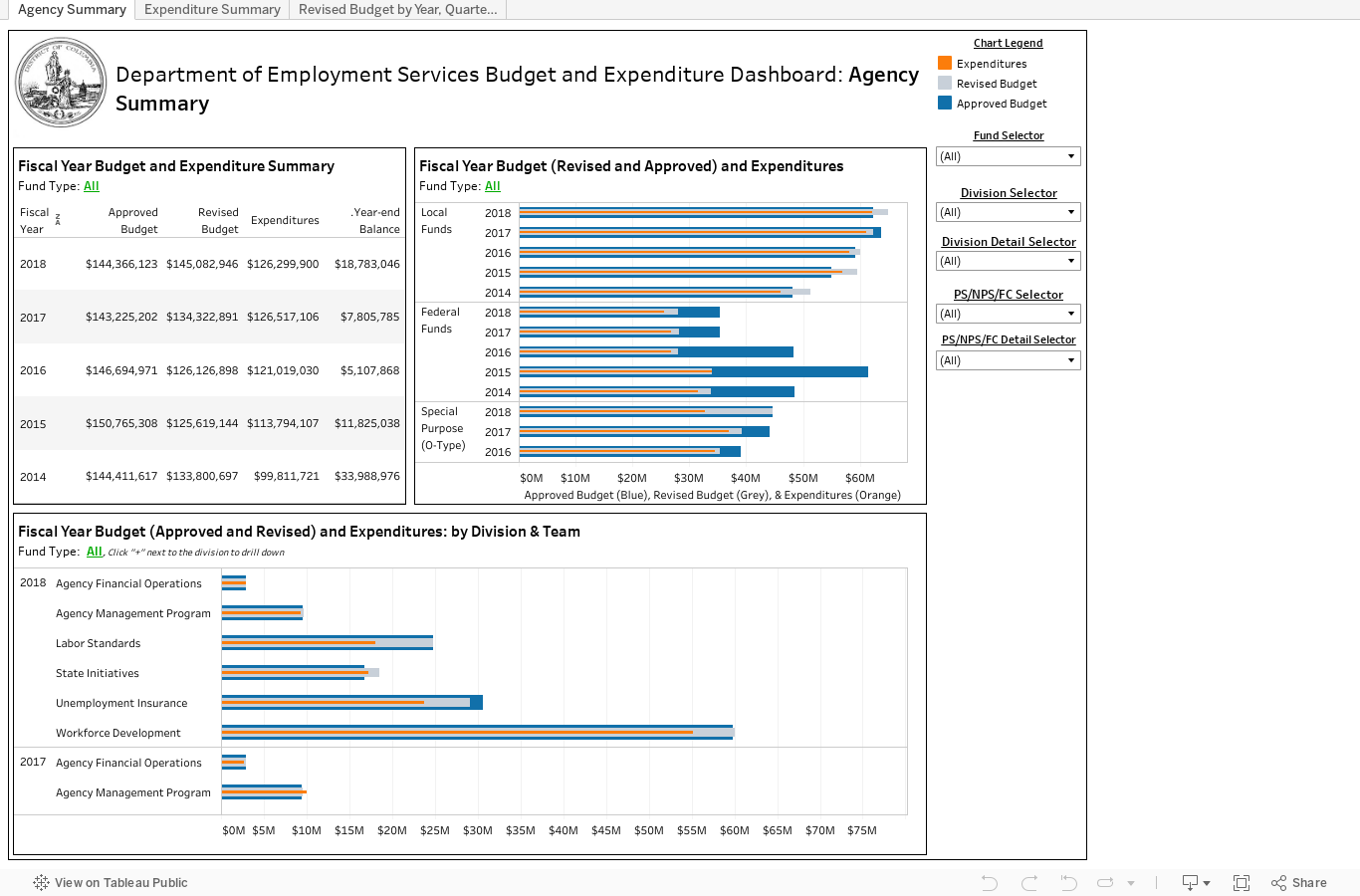This screenshot has width=1360, height=896.
Task: Click the Special Purpose (O-Type) group label
Action: click(443, 428)
